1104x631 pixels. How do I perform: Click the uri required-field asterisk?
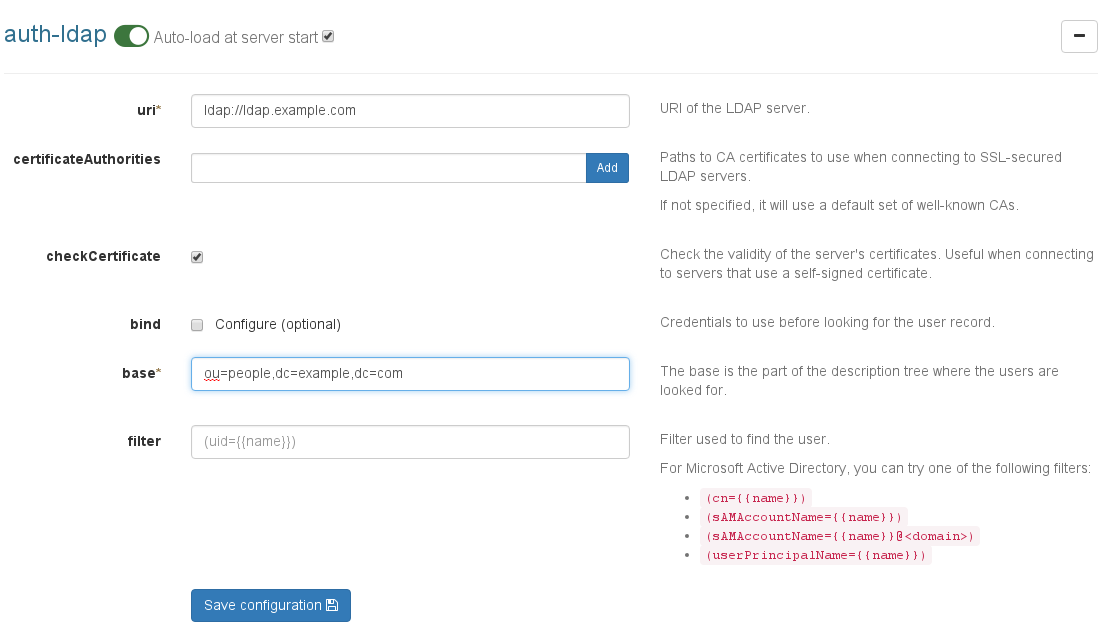click(156, 105)
